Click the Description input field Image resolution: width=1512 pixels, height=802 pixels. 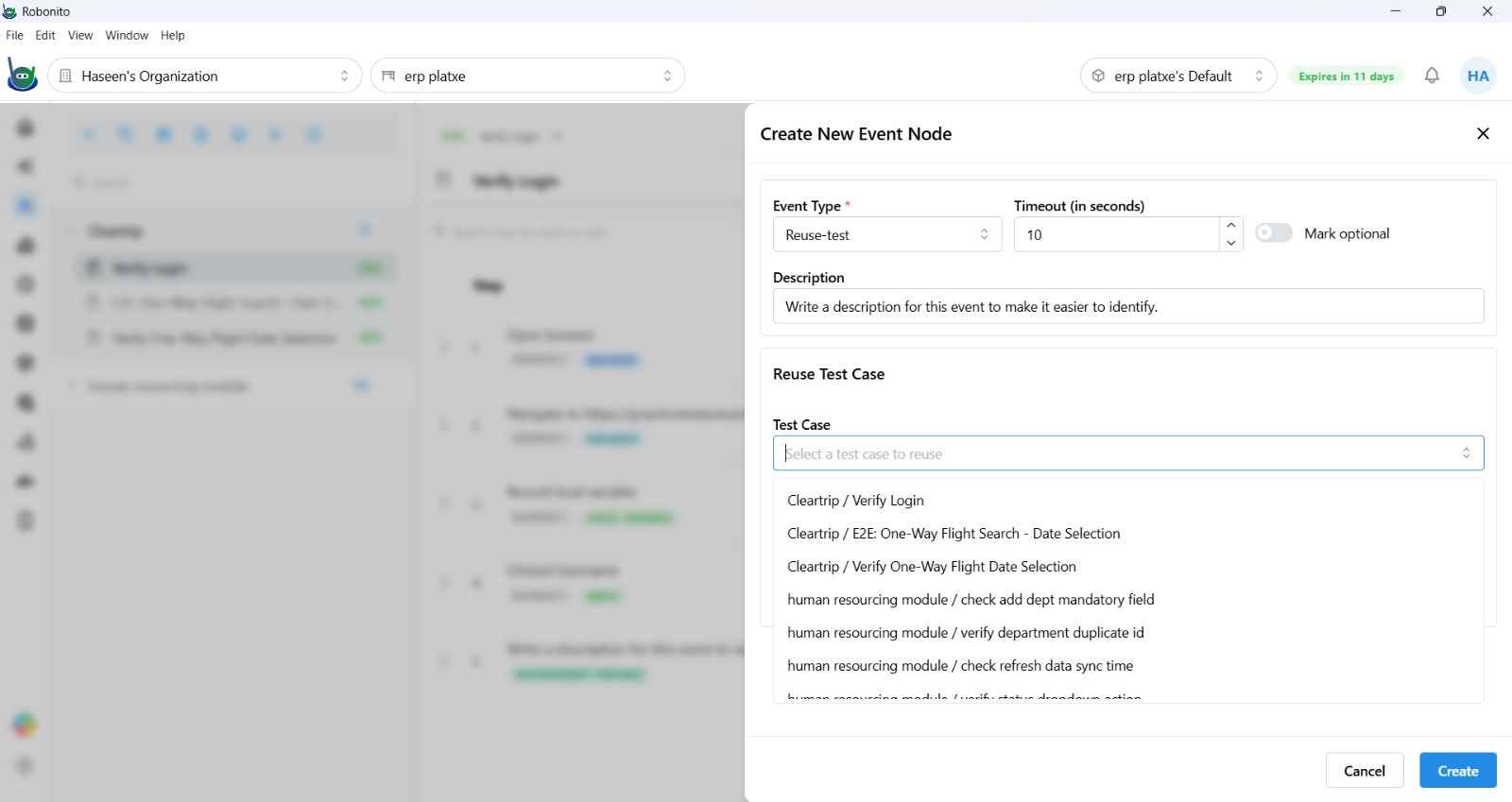[x=1128, y=306]
